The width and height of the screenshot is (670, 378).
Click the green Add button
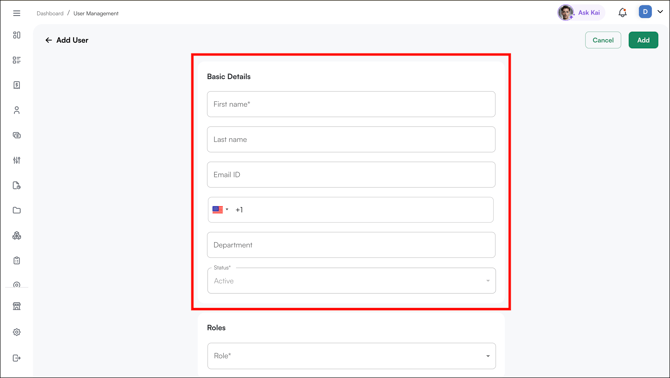click(643, 40)
